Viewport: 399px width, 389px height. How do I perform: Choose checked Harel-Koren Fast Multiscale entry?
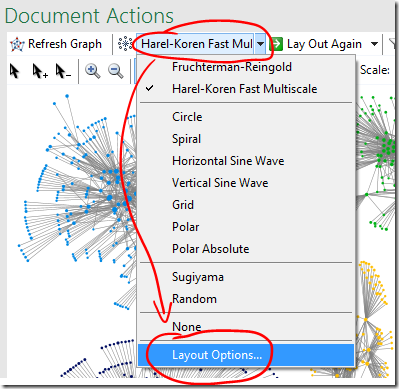click(x=246, y=89)
